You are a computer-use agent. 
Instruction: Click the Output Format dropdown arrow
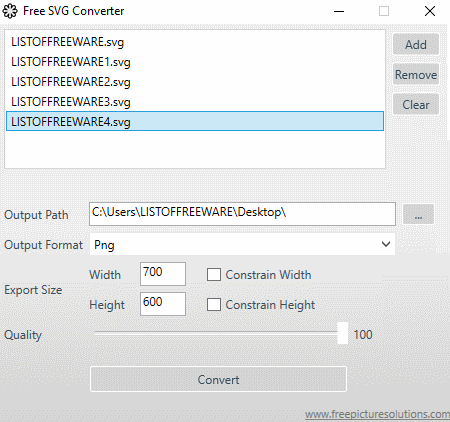click(386, 244)
